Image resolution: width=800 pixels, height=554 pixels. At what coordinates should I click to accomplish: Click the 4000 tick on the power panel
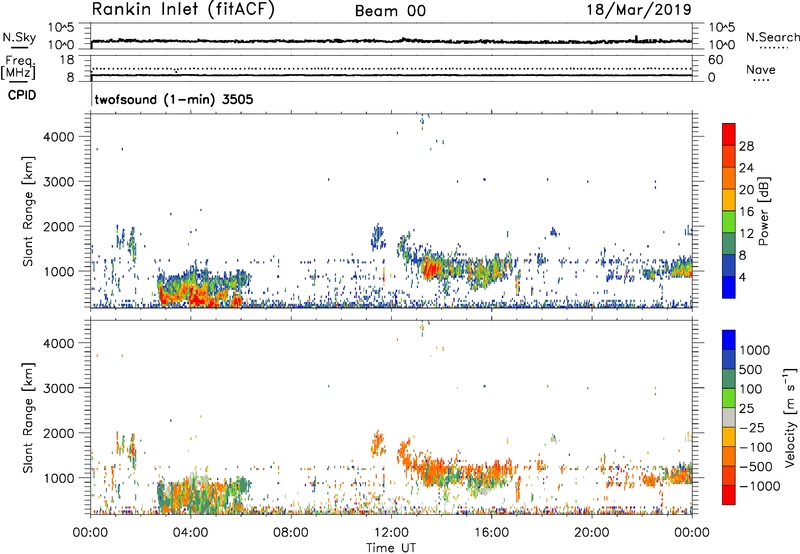pyautogui.click(x=59, y=137)
